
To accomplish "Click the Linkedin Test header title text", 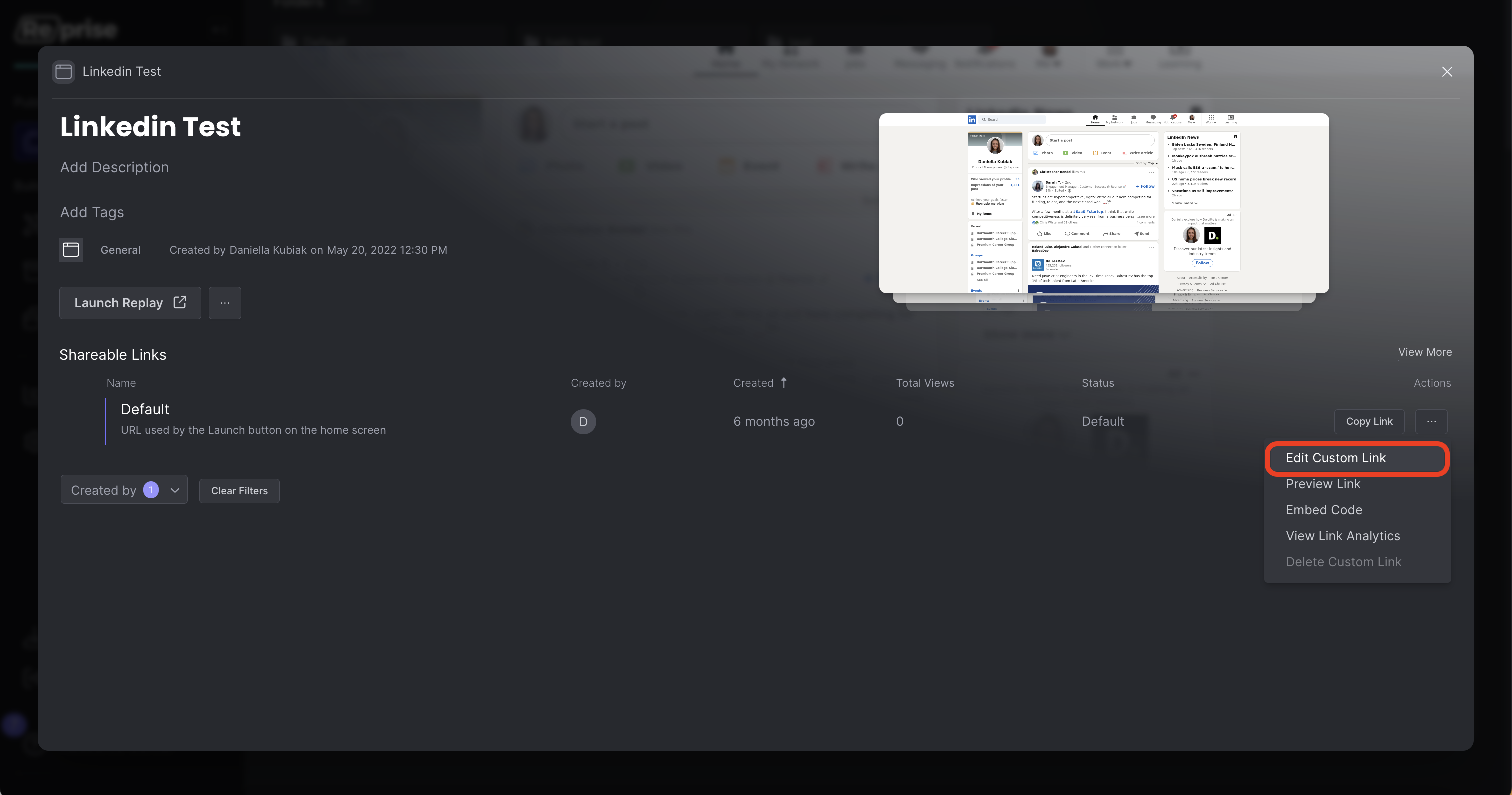I will 121,71.
